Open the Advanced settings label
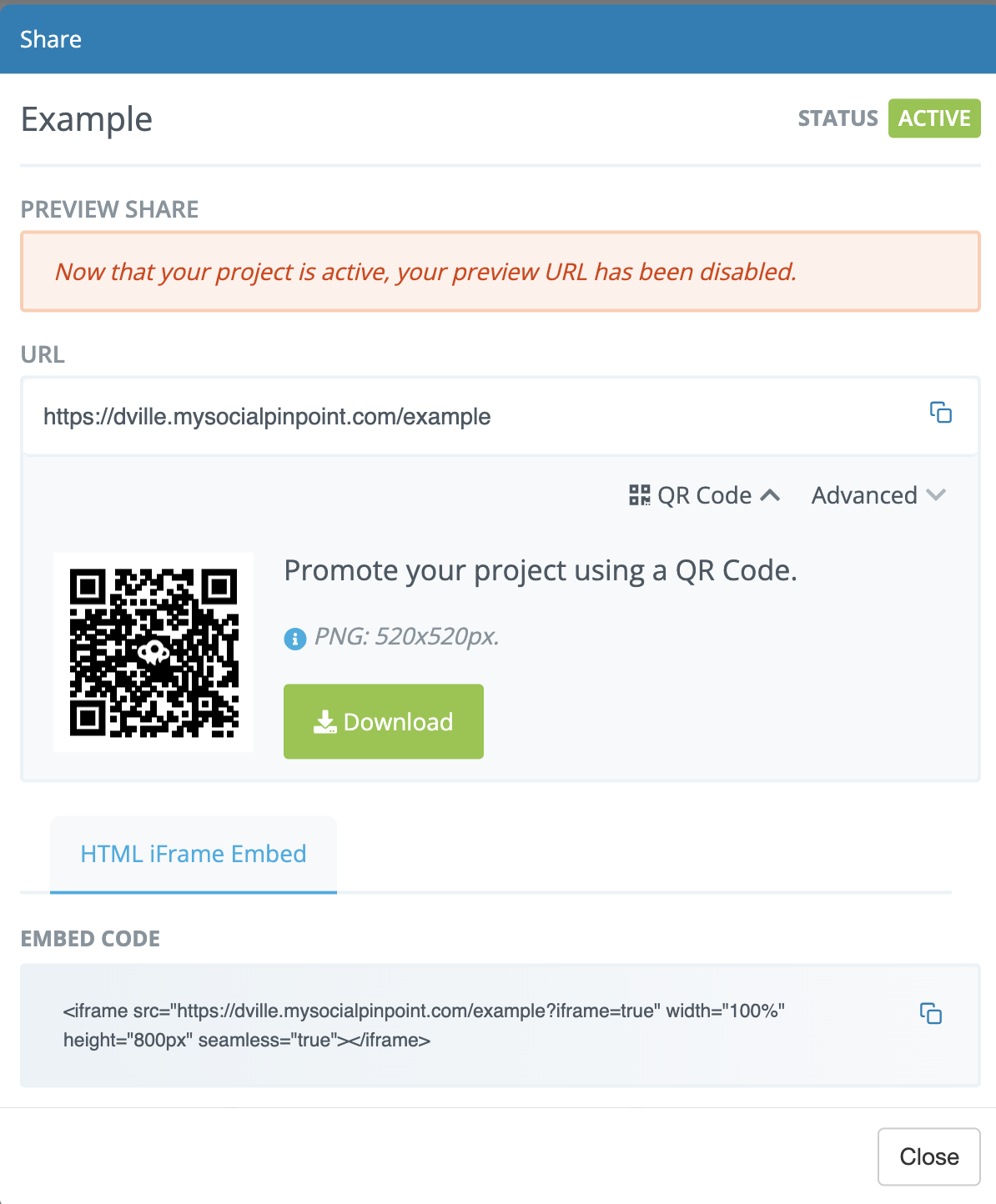996x1204 pixels. pyautogui.click(x=864, y=495)
